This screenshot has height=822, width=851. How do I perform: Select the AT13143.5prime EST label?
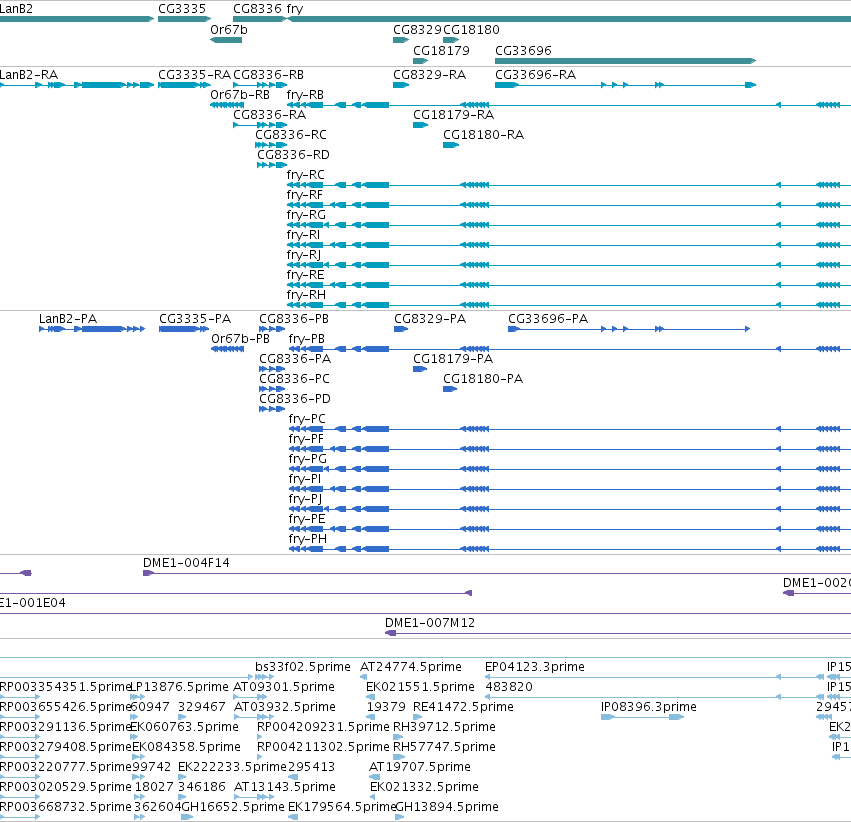(x=285, y=787)
